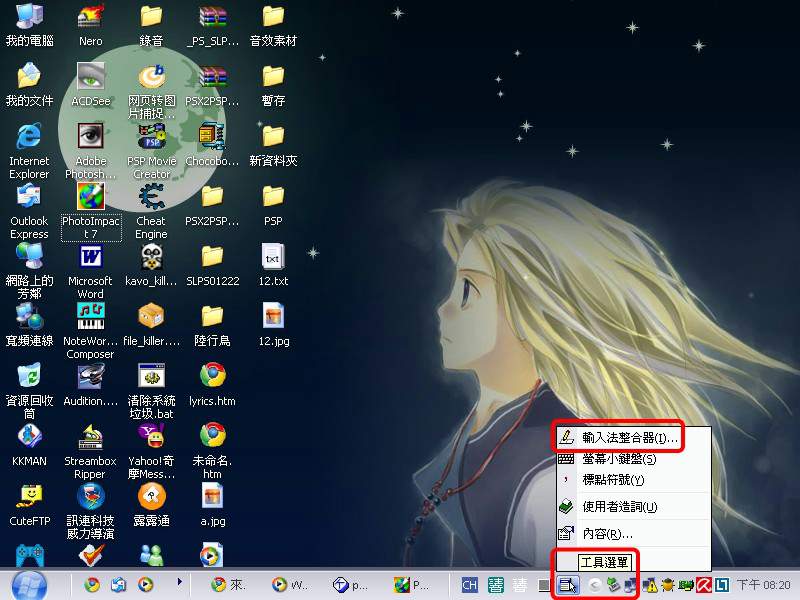800x600 pixels.
Task: Select the Cheat Engine icon
Action: (151, 212)
